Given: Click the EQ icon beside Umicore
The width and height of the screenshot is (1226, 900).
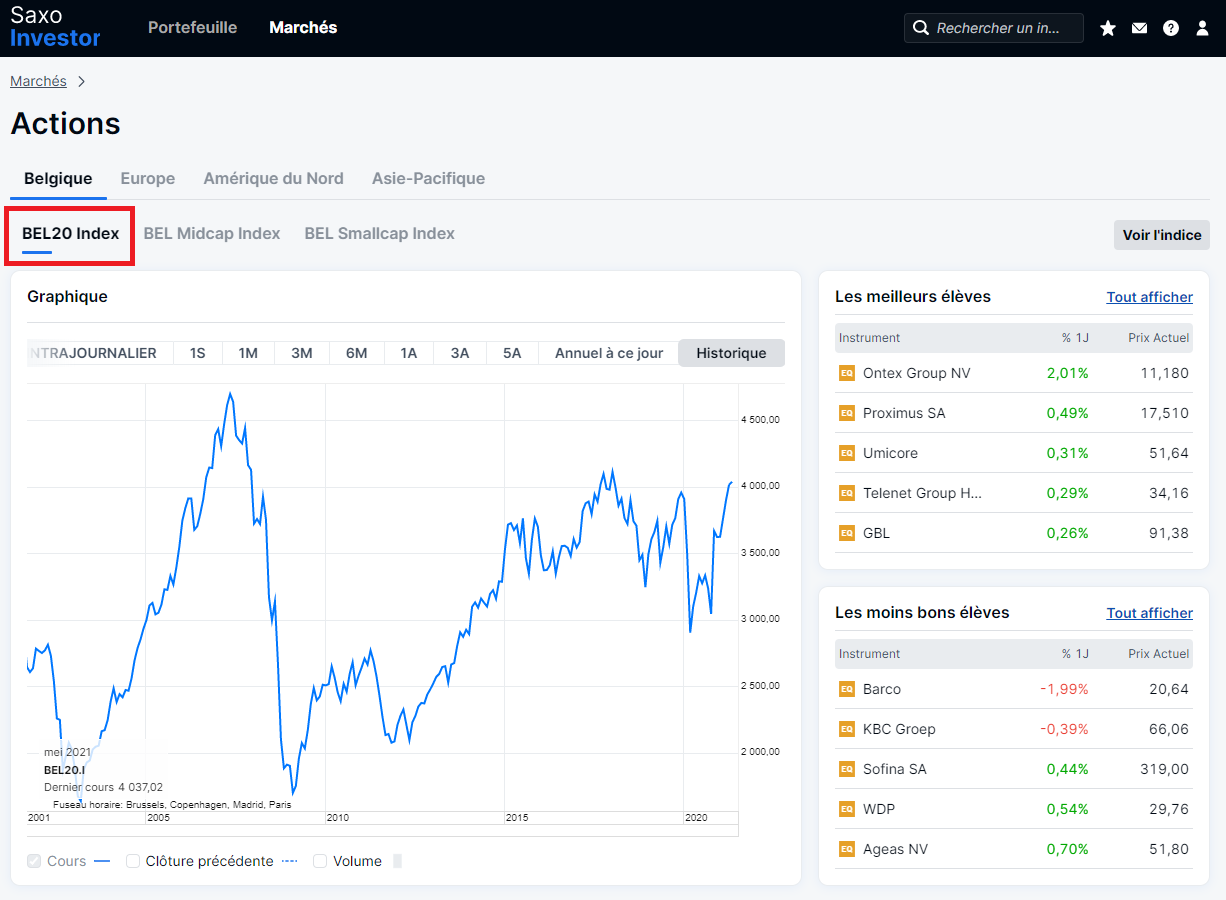Looking at the screenshot, I should (847, 453).
